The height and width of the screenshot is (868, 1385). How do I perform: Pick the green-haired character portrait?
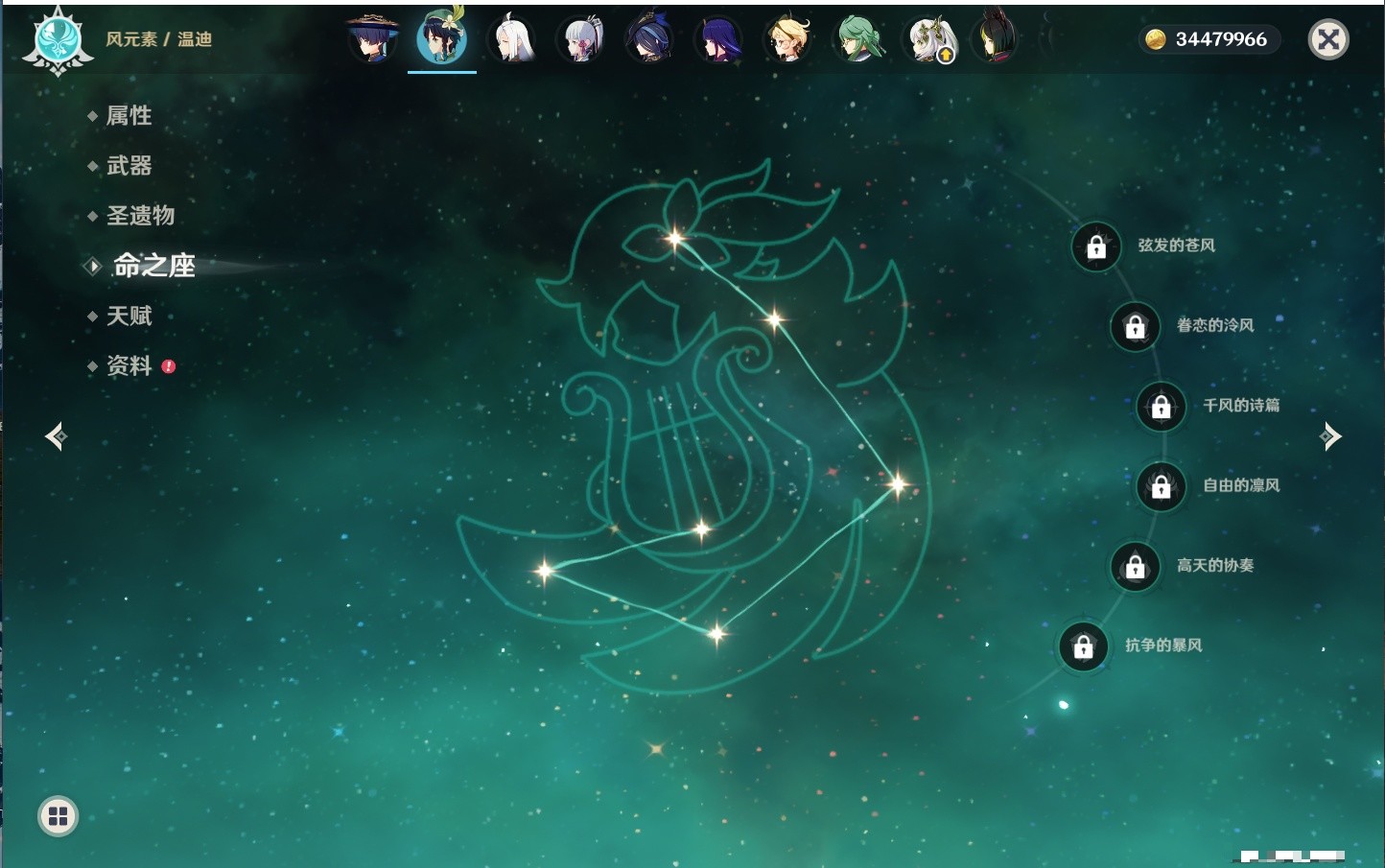click(857, 39)
